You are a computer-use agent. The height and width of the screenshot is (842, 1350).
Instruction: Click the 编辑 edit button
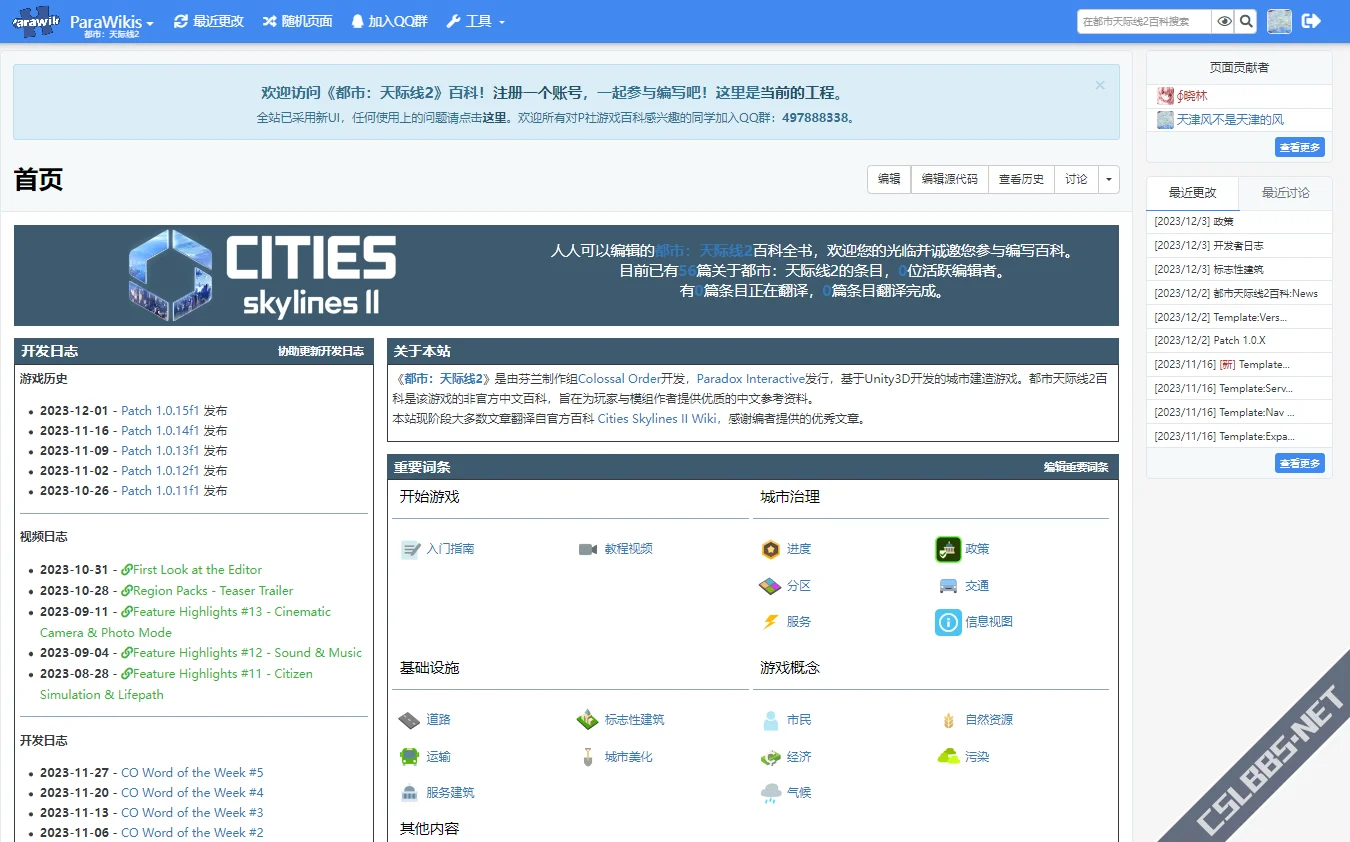[889, 179]
